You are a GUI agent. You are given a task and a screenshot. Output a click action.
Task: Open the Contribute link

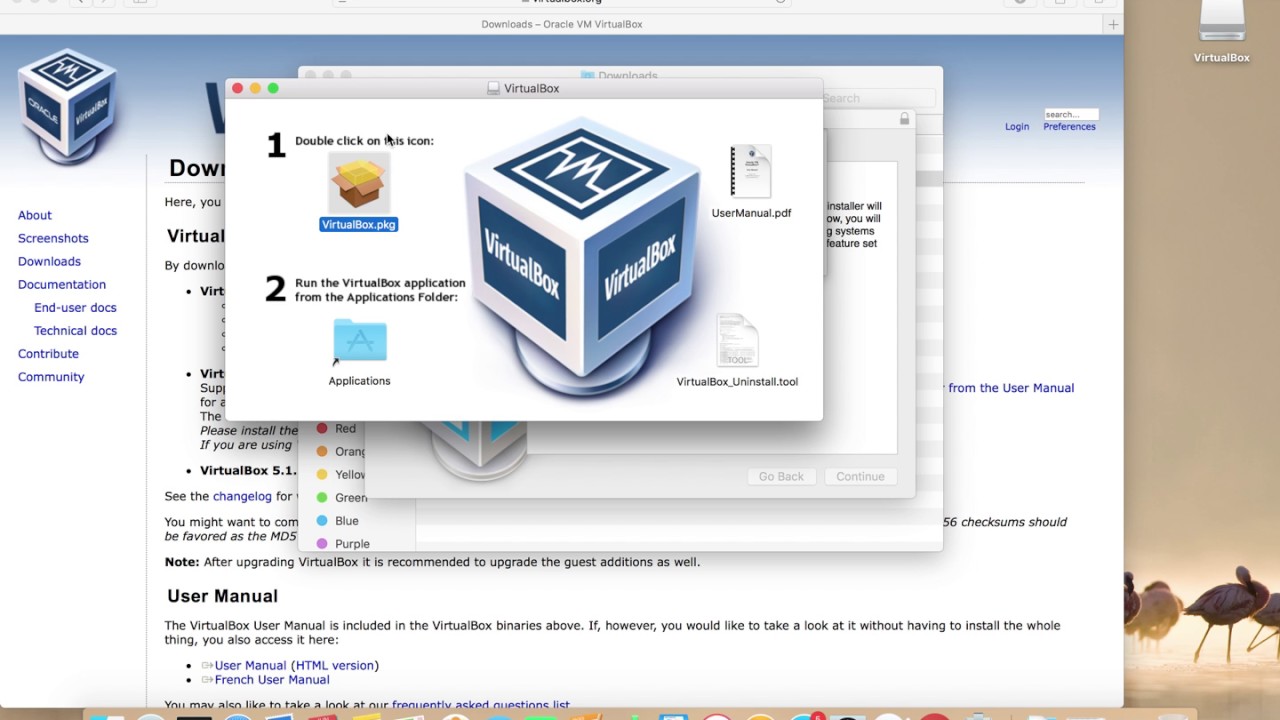[48, 353]
